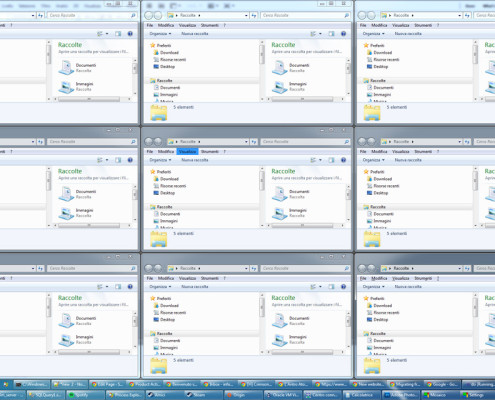
Task: Open Help icon in top-middle window
Action: point(343,34)
